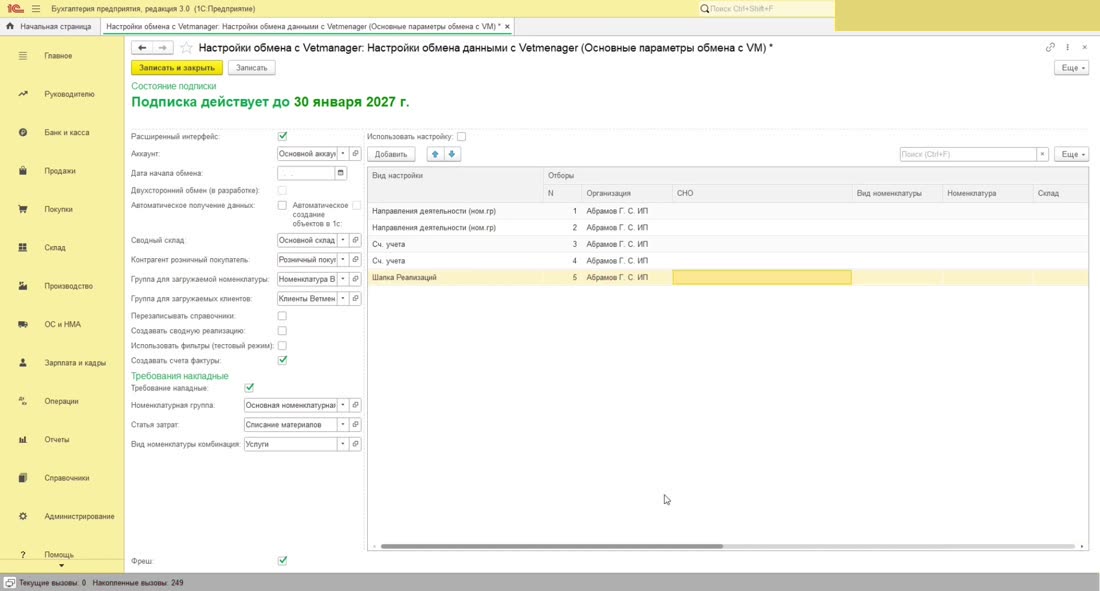The width and height of the screenshot is (1100, 591).
Task: Open Сводный склад item with open-link icon
Action: 355,240
